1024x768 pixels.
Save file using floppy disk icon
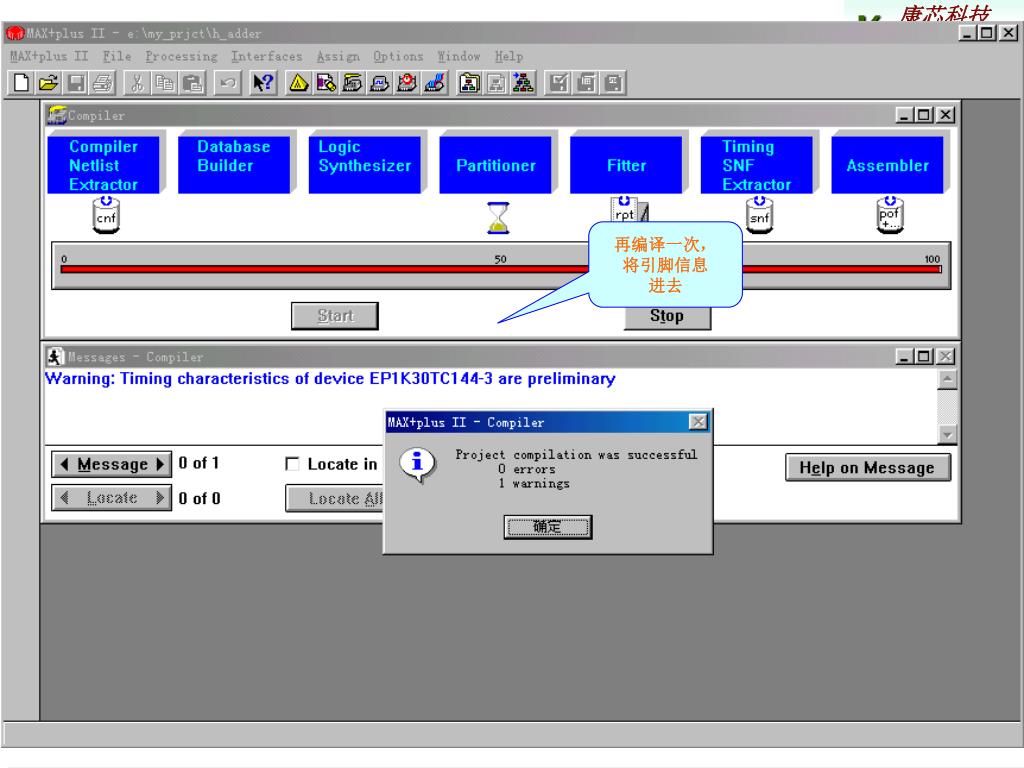pos(76,83)
